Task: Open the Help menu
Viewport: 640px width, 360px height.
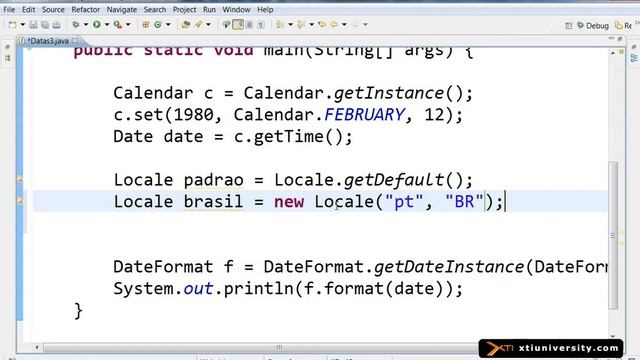Action: (265, 9)
